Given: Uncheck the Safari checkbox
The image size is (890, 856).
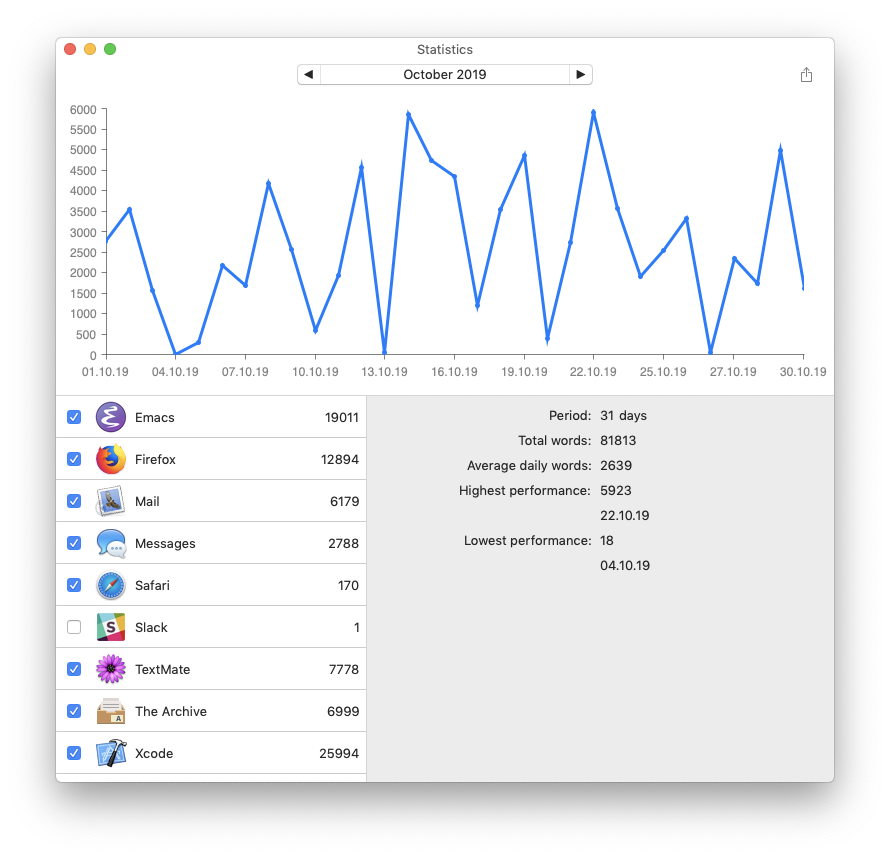Looking at the screenshot, I should (74, 585).
